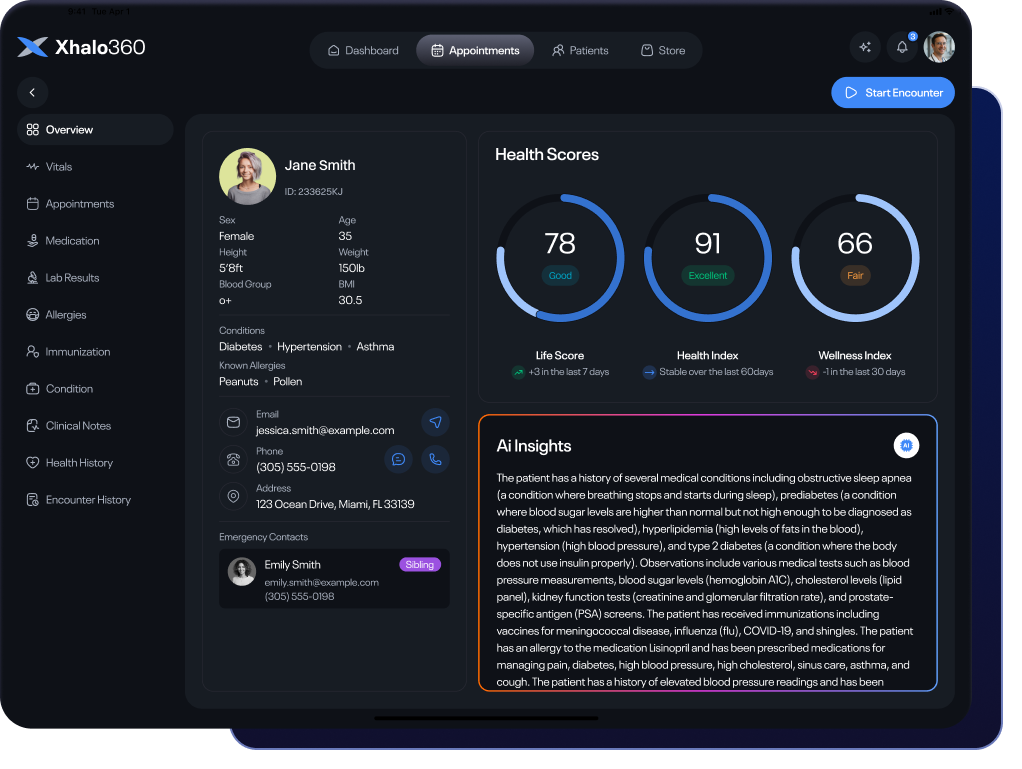This screenshot has width=1022, height=769.
Task: Select Encounter History in the sidebar
Action: [x=88, y=500]
